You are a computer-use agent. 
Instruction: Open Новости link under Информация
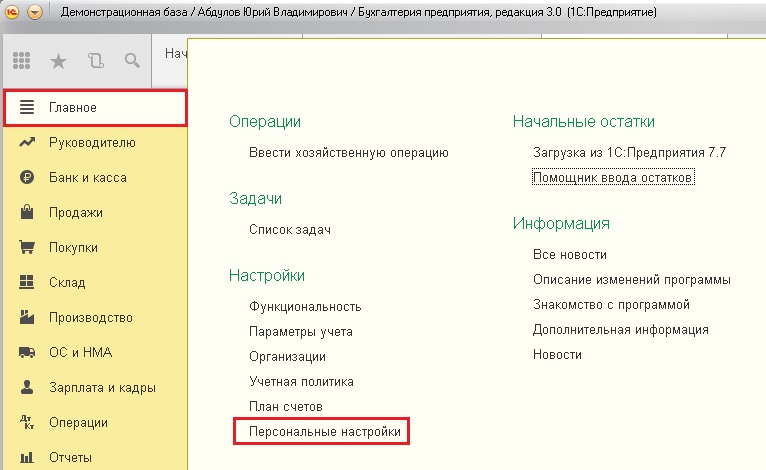point(557,355)
